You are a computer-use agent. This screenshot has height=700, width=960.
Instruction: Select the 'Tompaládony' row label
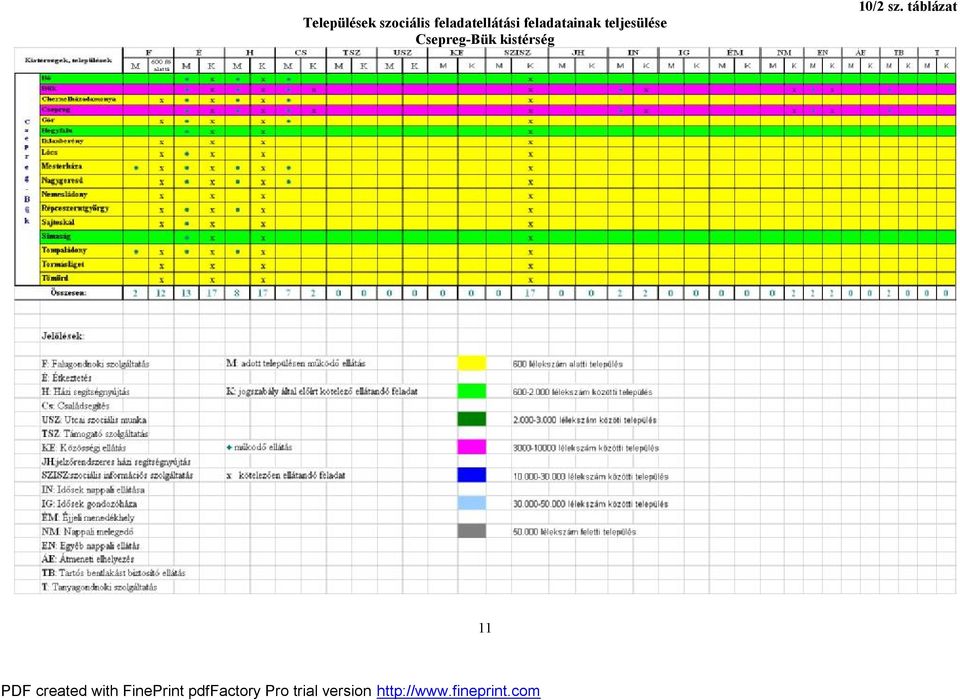pyautogui.click(x=64, y=250)
